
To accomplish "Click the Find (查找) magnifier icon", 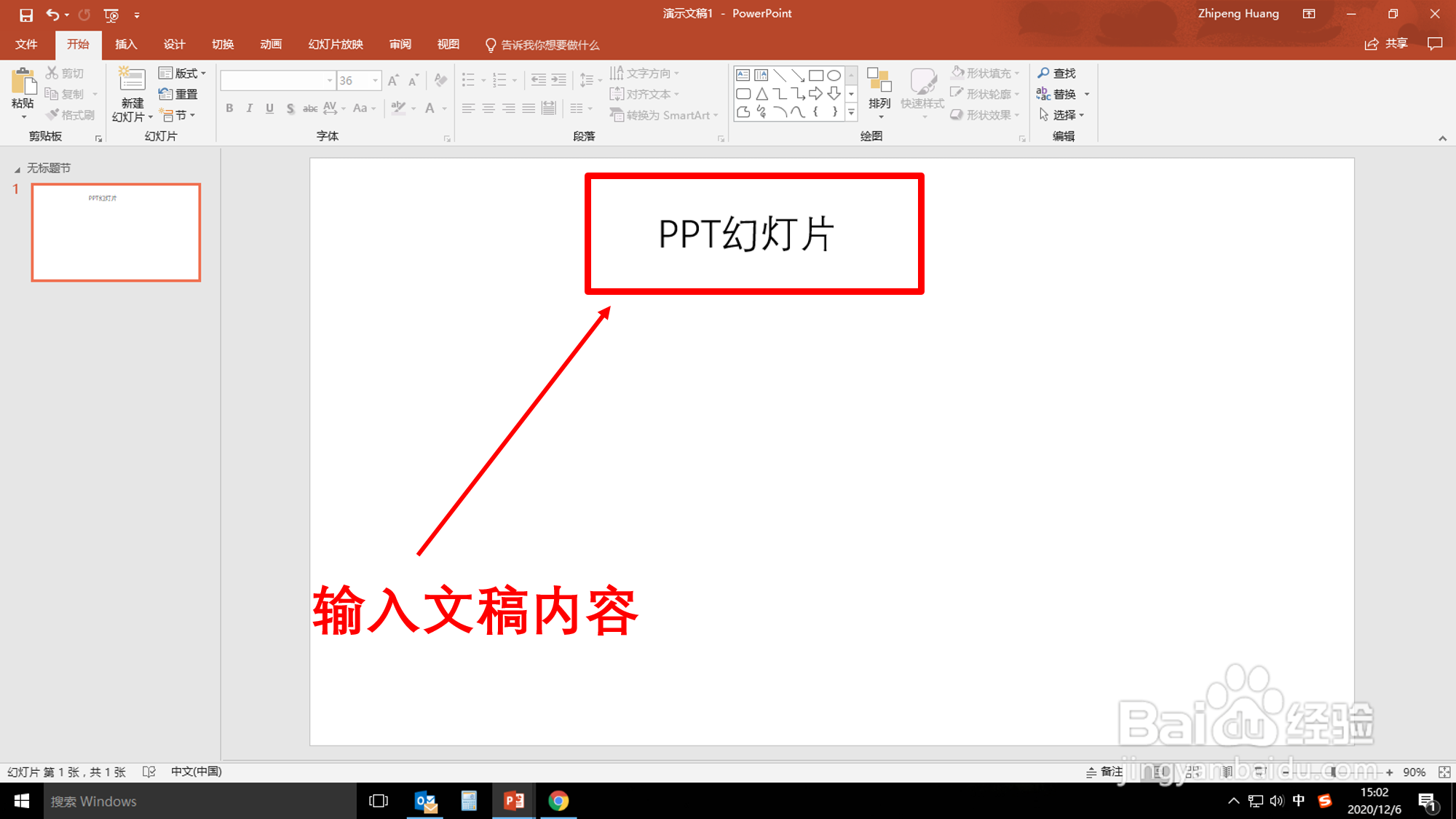I will tap(1044, 73).
